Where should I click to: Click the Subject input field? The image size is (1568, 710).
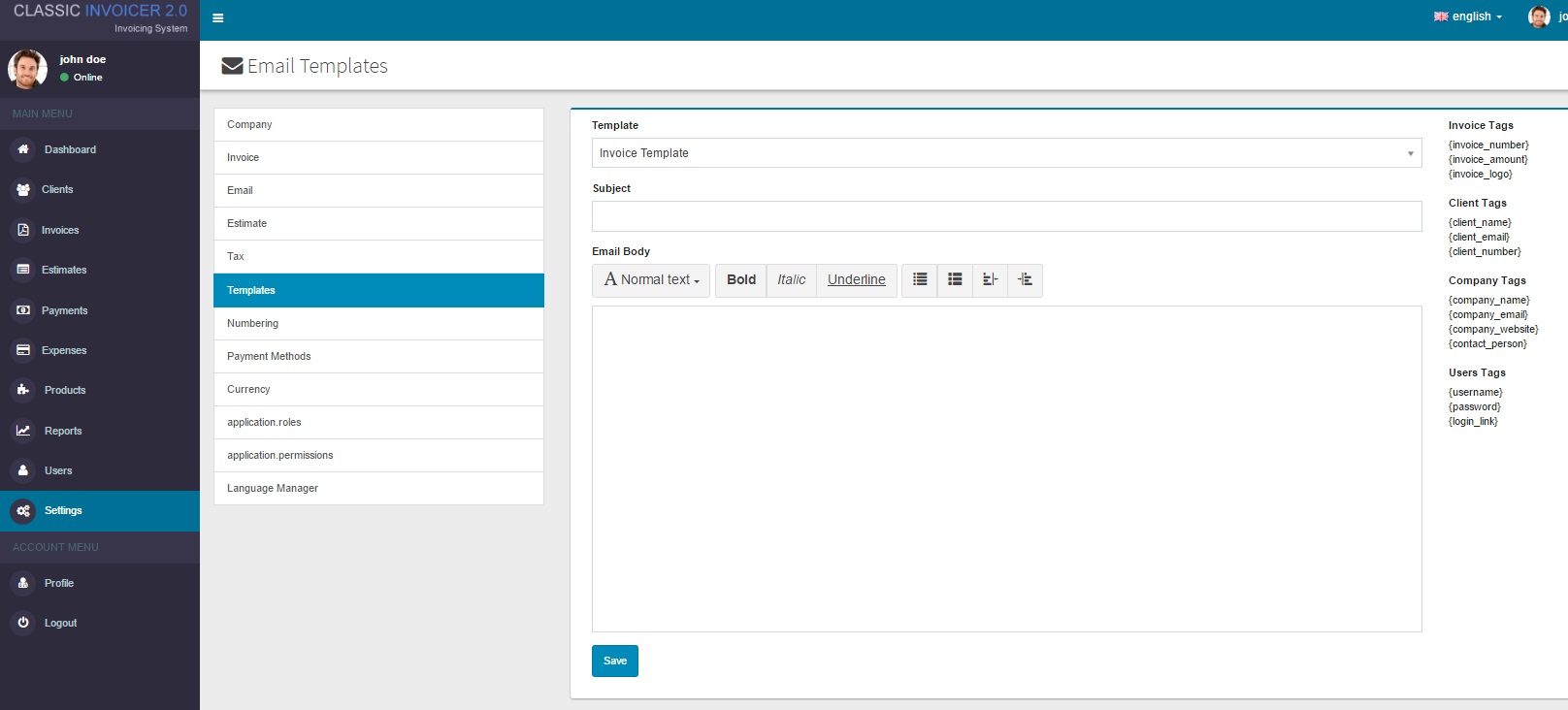coord(1006,216)
